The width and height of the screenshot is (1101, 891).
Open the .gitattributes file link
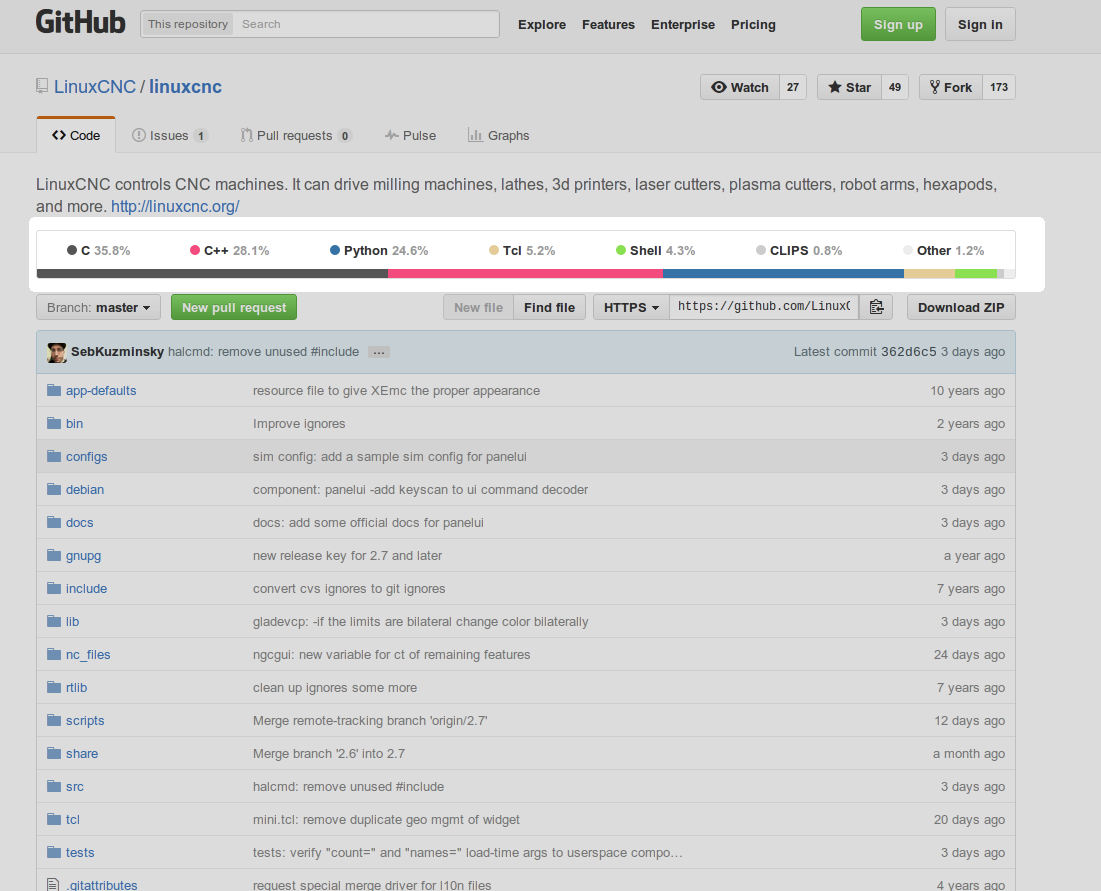(101, 885)
